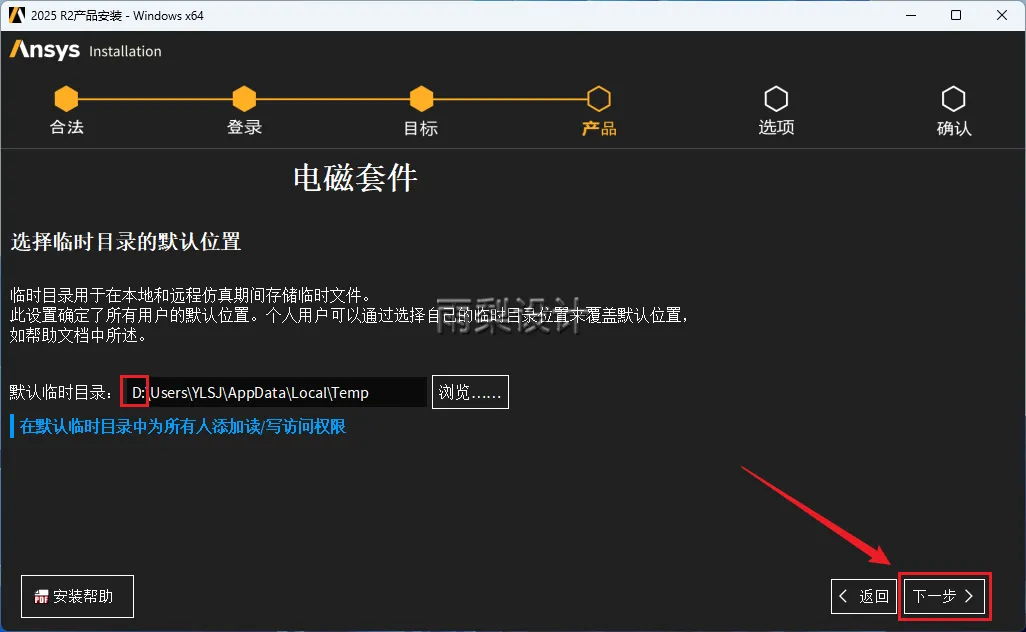Click the 产品 step label
The image size is (1026, 632).
click(x=599, y=128)
